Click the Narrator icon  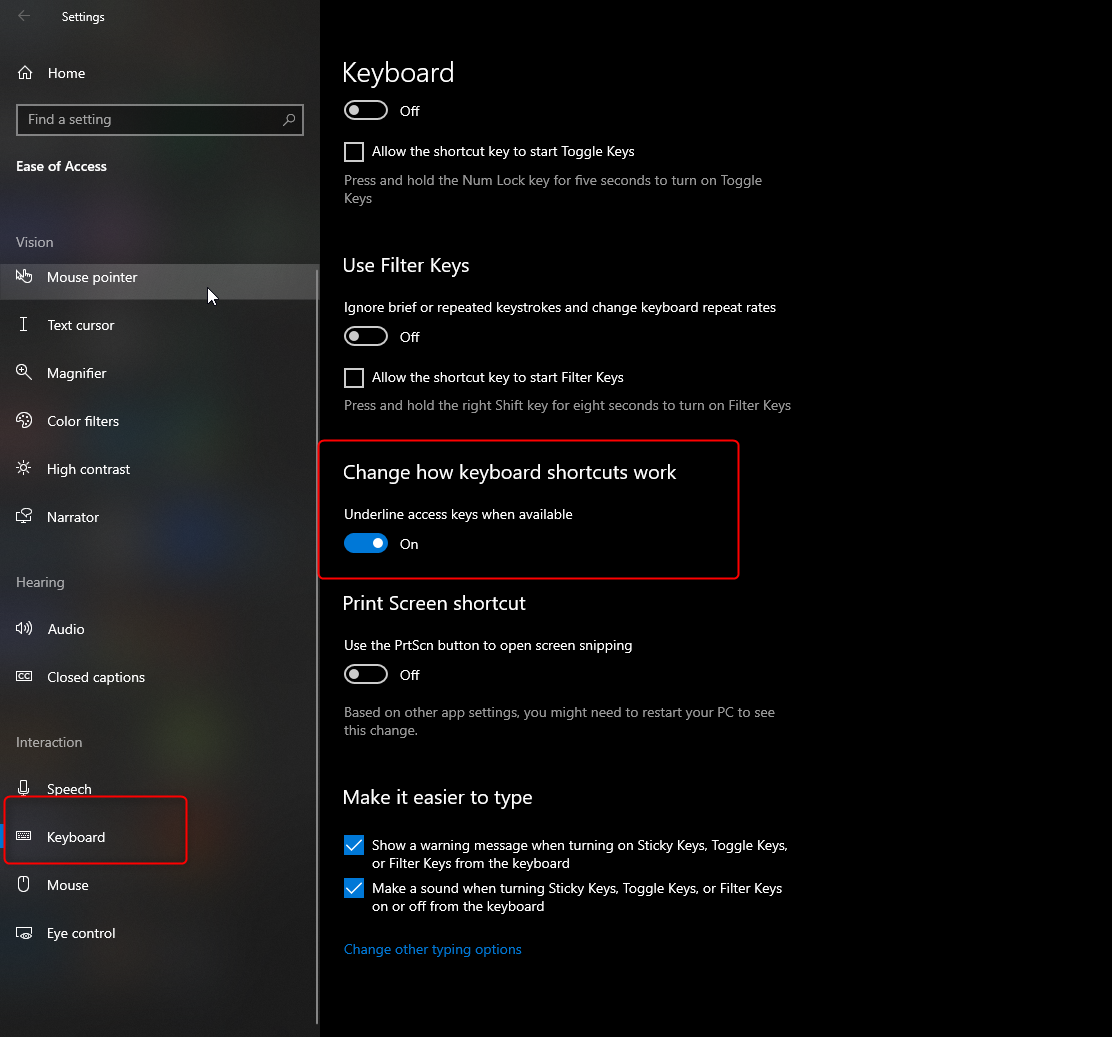point(24,516)
